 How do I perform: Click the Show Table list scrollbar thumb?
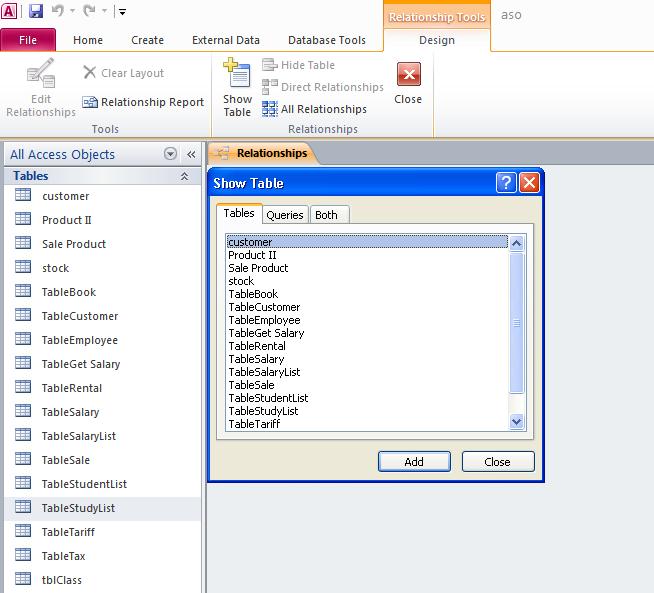[x=516, y=322]
